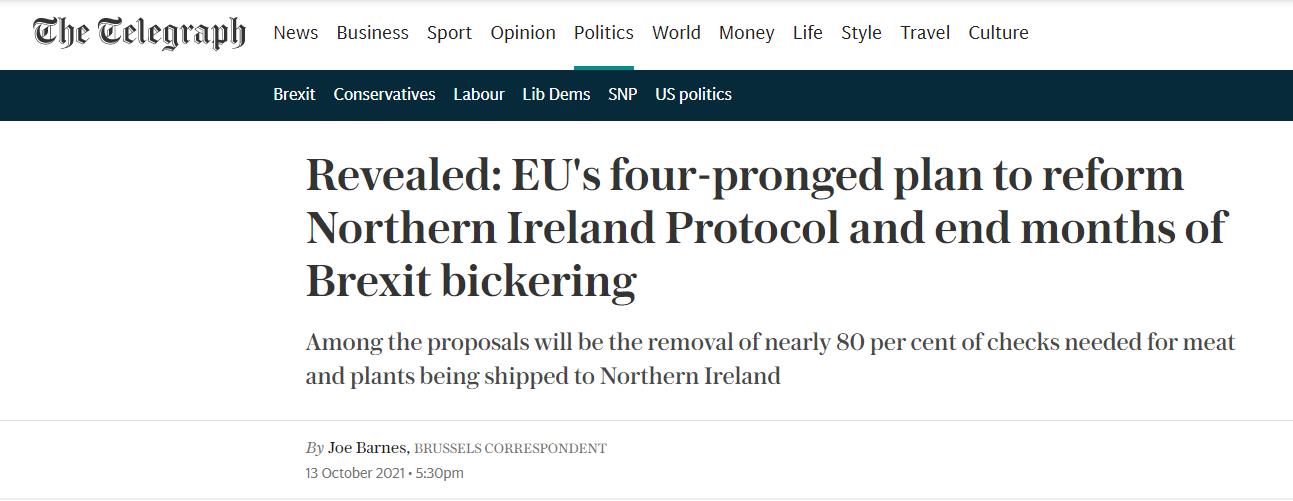Image resolution: width=1293 pixels, height=501 pixels.
Task: Open the Opinion section
Action: pyautogui.click(x=522, y=33)
